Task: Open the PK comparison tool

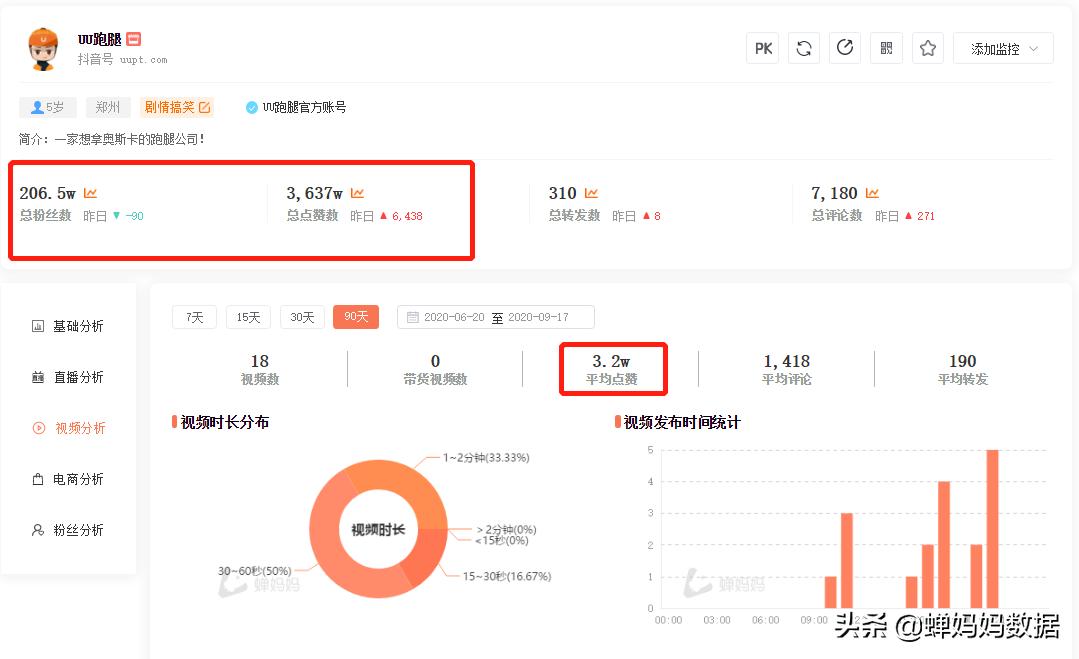Action: coord(762,47)
